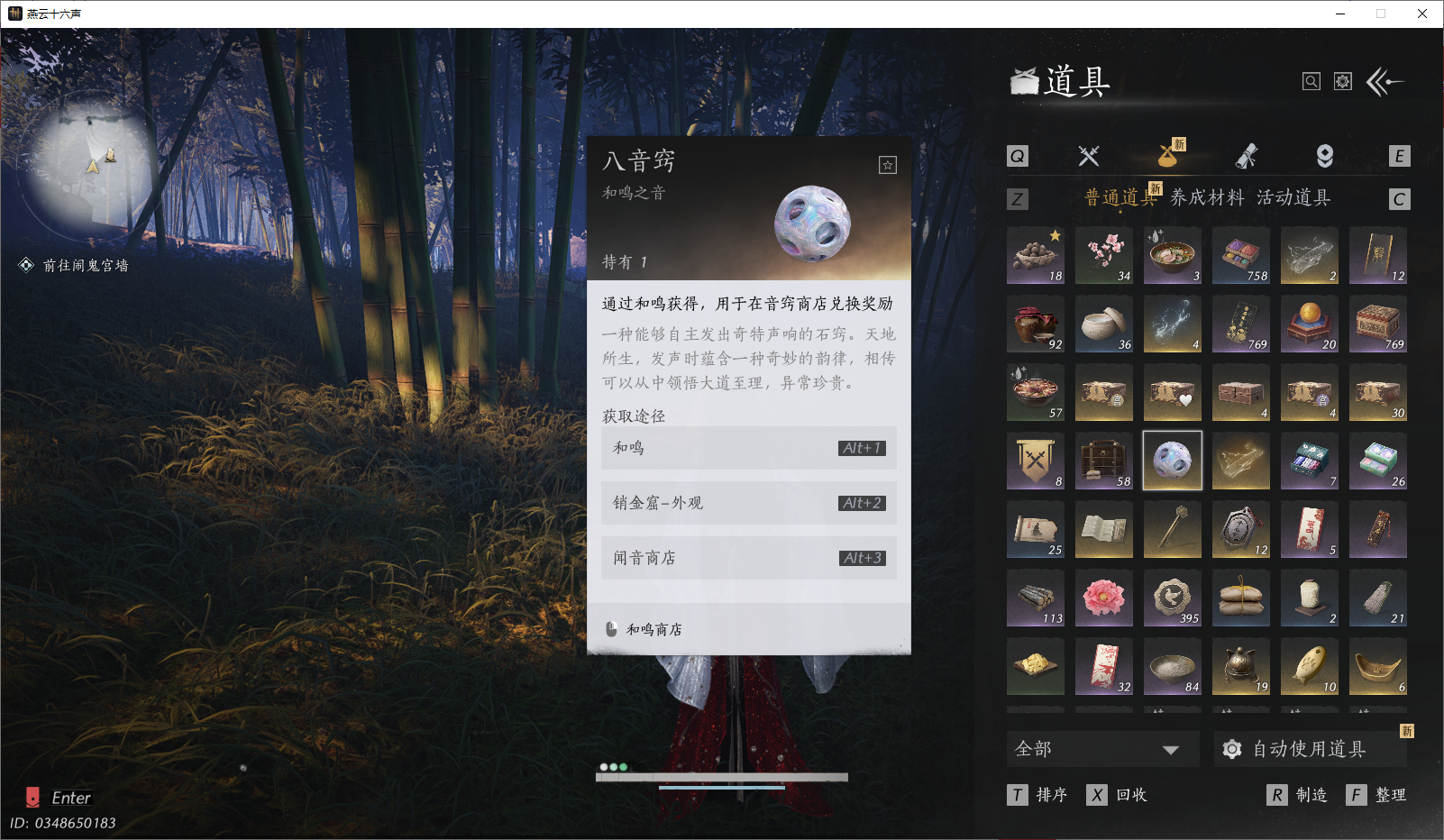Click the 排序 sort button
1444x840 pixels.
[x=1037, y=795]
